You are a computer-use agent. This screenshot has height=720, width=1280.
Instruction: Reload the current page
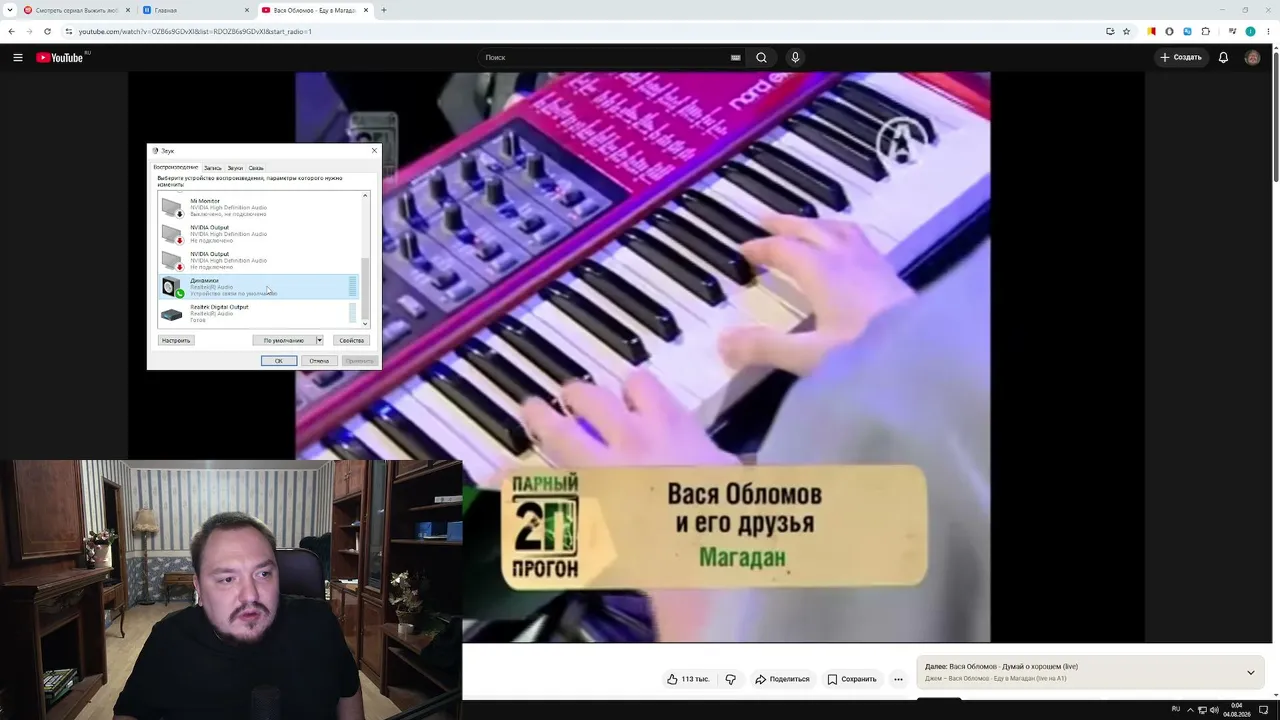coord(47,31)
